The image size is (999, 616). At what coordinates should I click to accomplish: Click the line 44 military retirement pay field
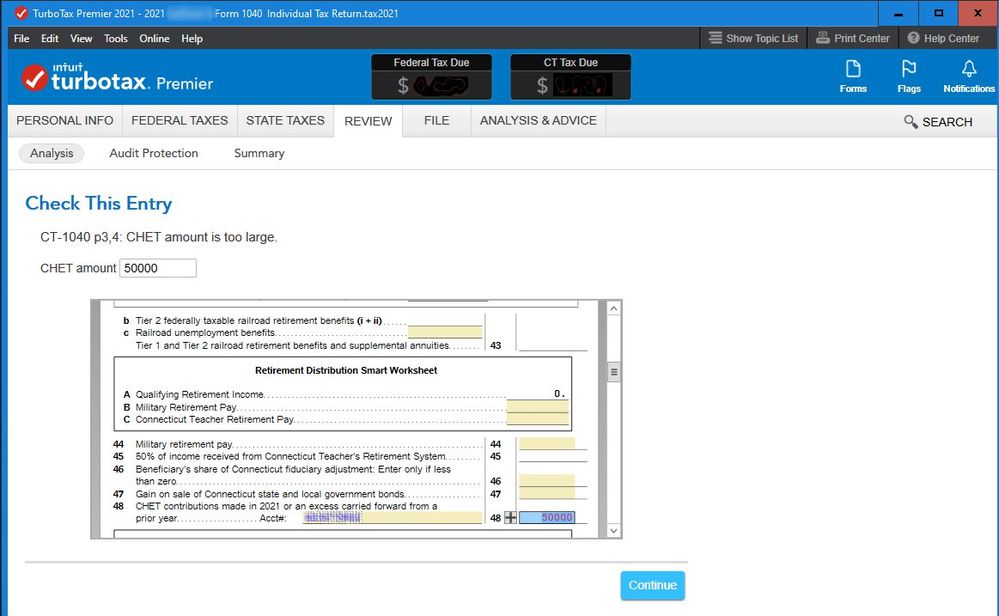coord(547,443)
